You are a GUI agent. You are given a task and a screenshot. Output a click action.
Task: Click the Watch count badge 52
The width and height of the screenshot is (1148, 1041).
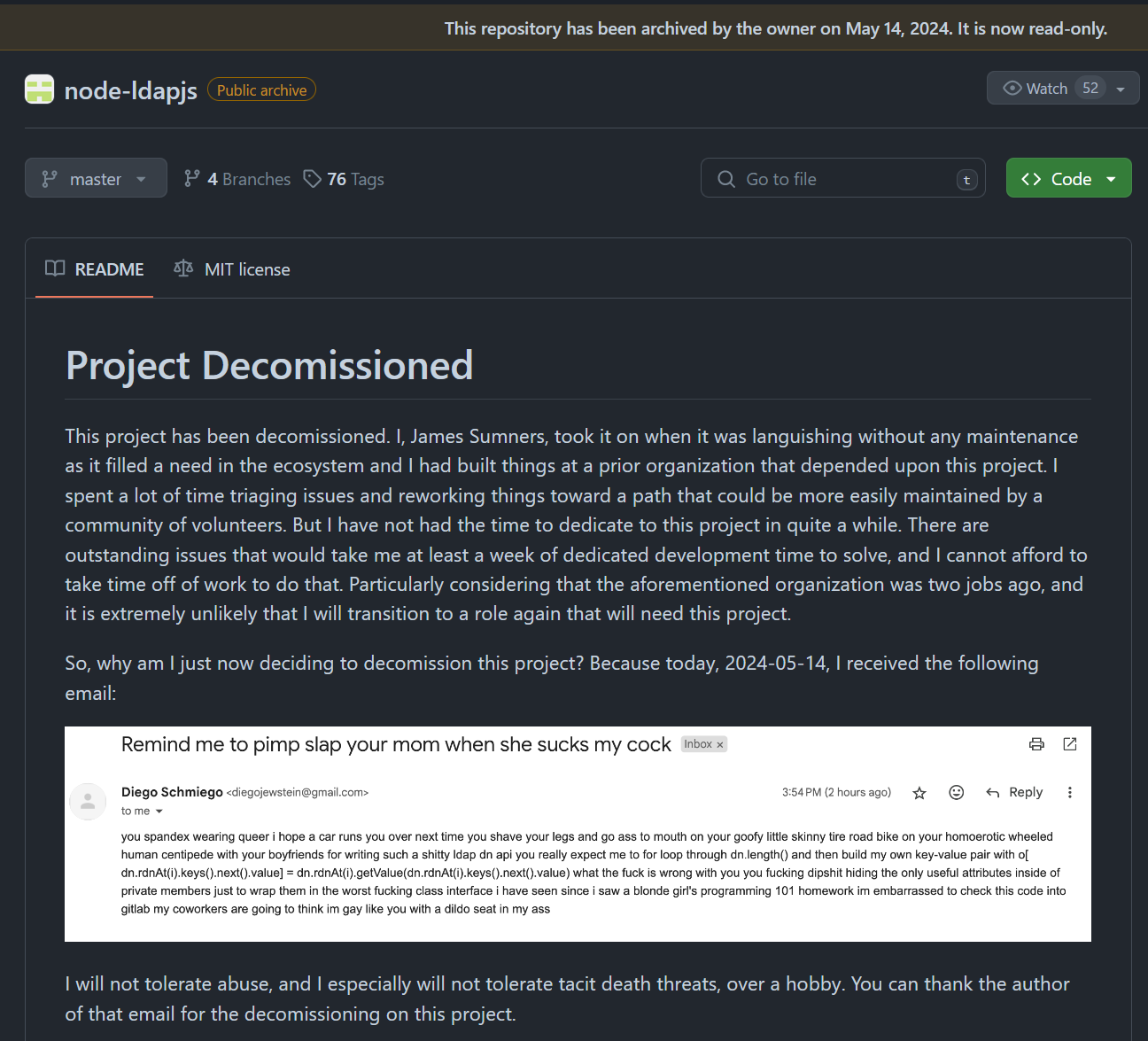coord(1090,88)
